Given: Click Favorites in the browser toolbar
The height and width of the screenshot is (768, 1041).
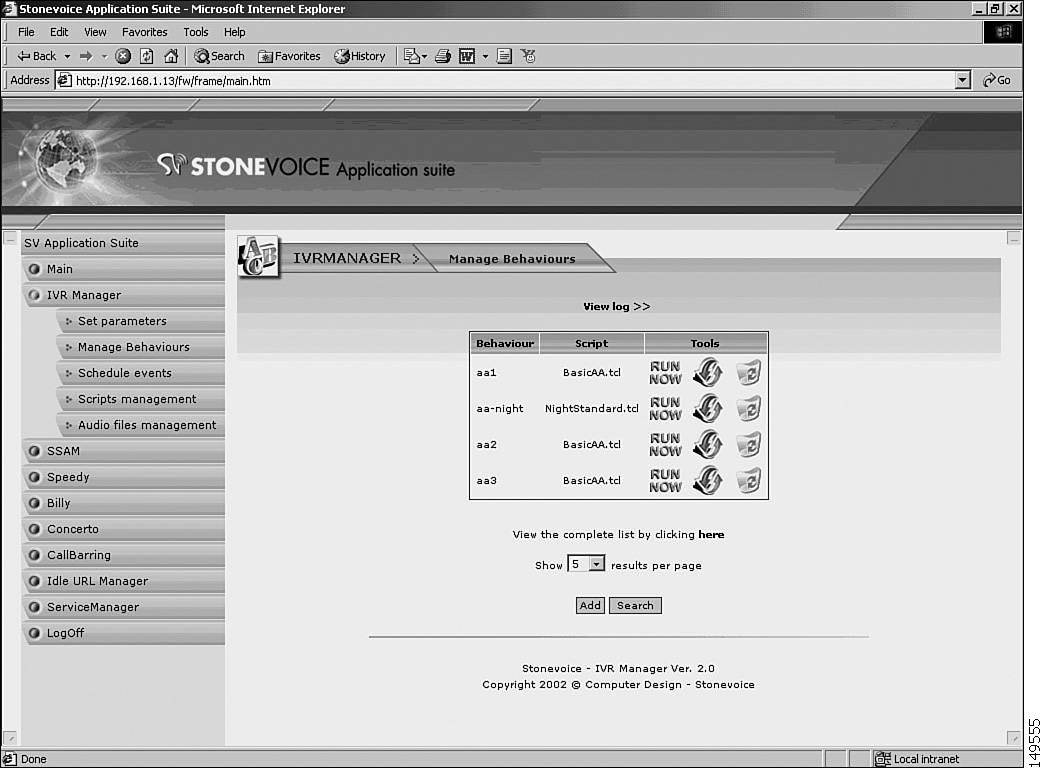Looking at the screenshot, I should [x=289, y=56].
